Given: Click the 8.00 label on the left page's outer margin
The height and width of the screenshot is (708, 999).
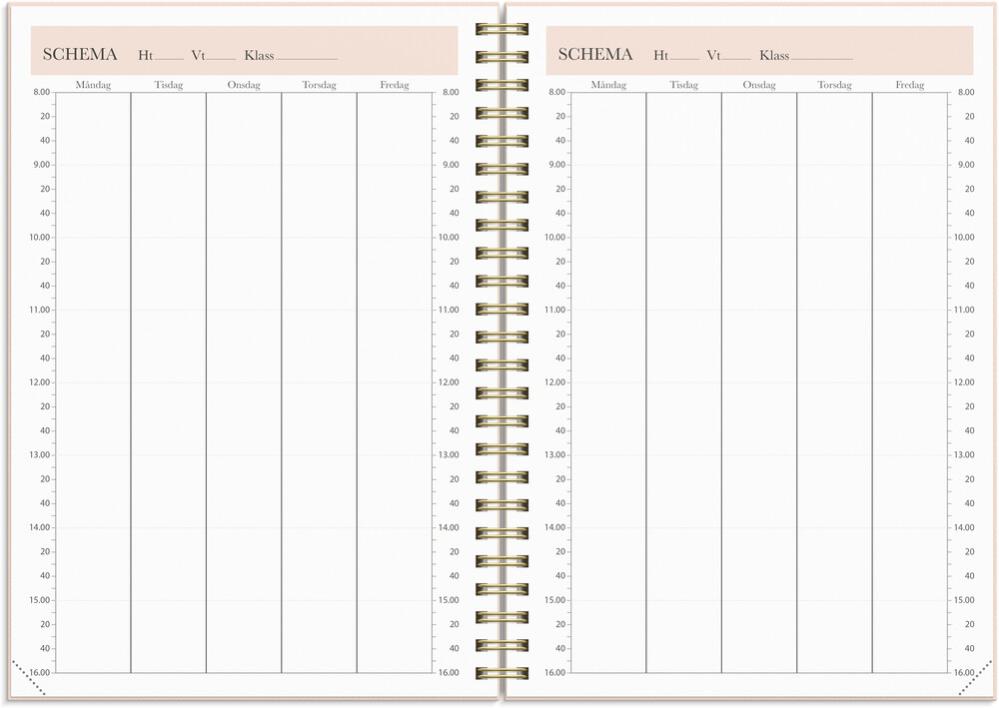Looking at the screenshot, I should click(x=41, y=92).
